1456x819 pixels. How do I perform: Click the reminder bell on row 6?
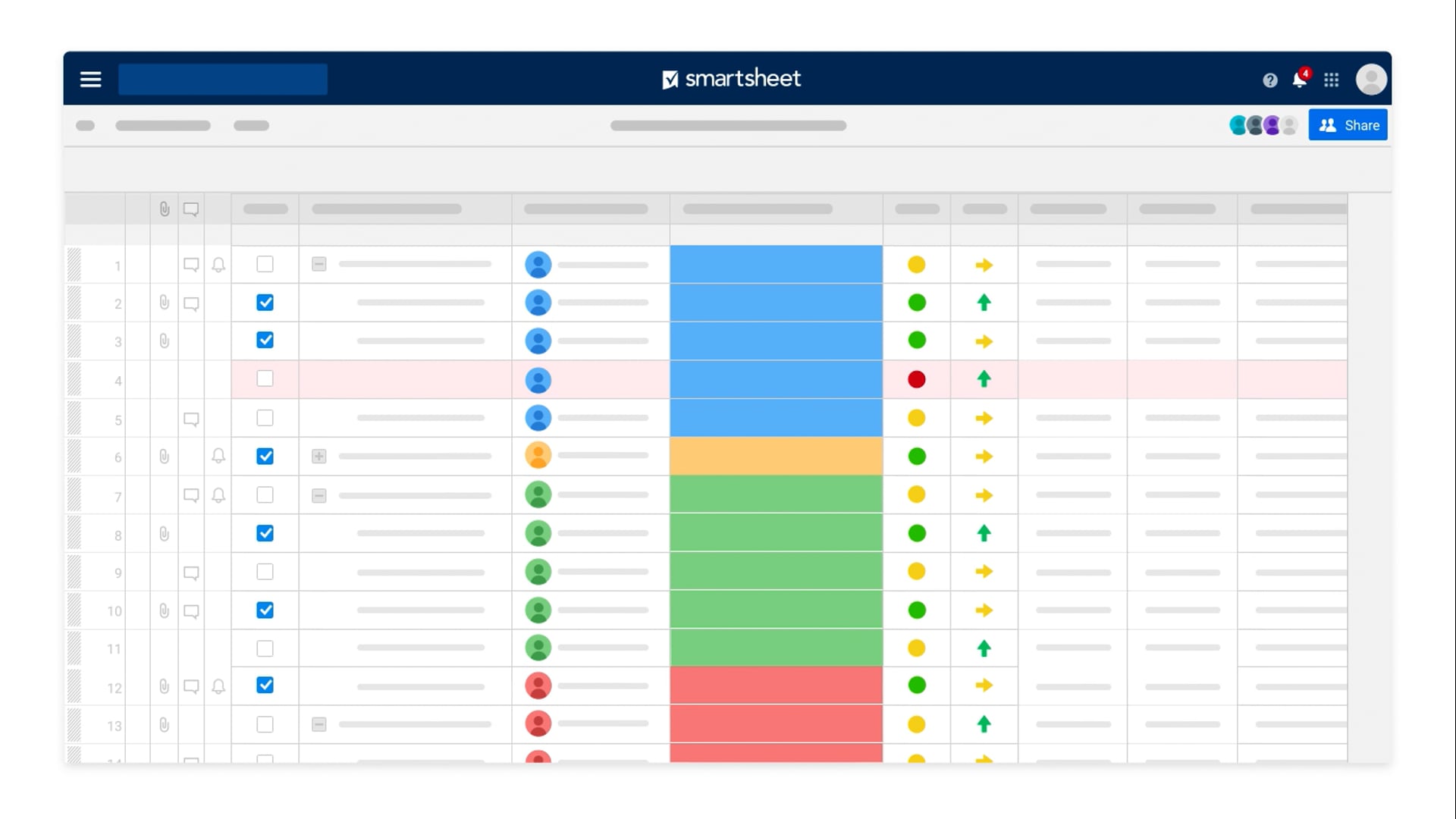[x=218, y=456]
